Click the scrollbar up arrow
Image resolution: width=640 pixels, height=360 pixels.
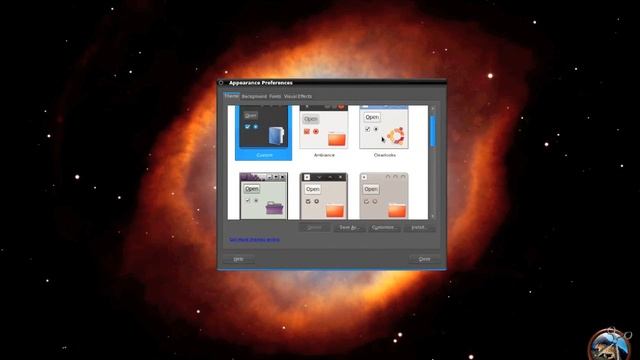(x=433, y=109)
